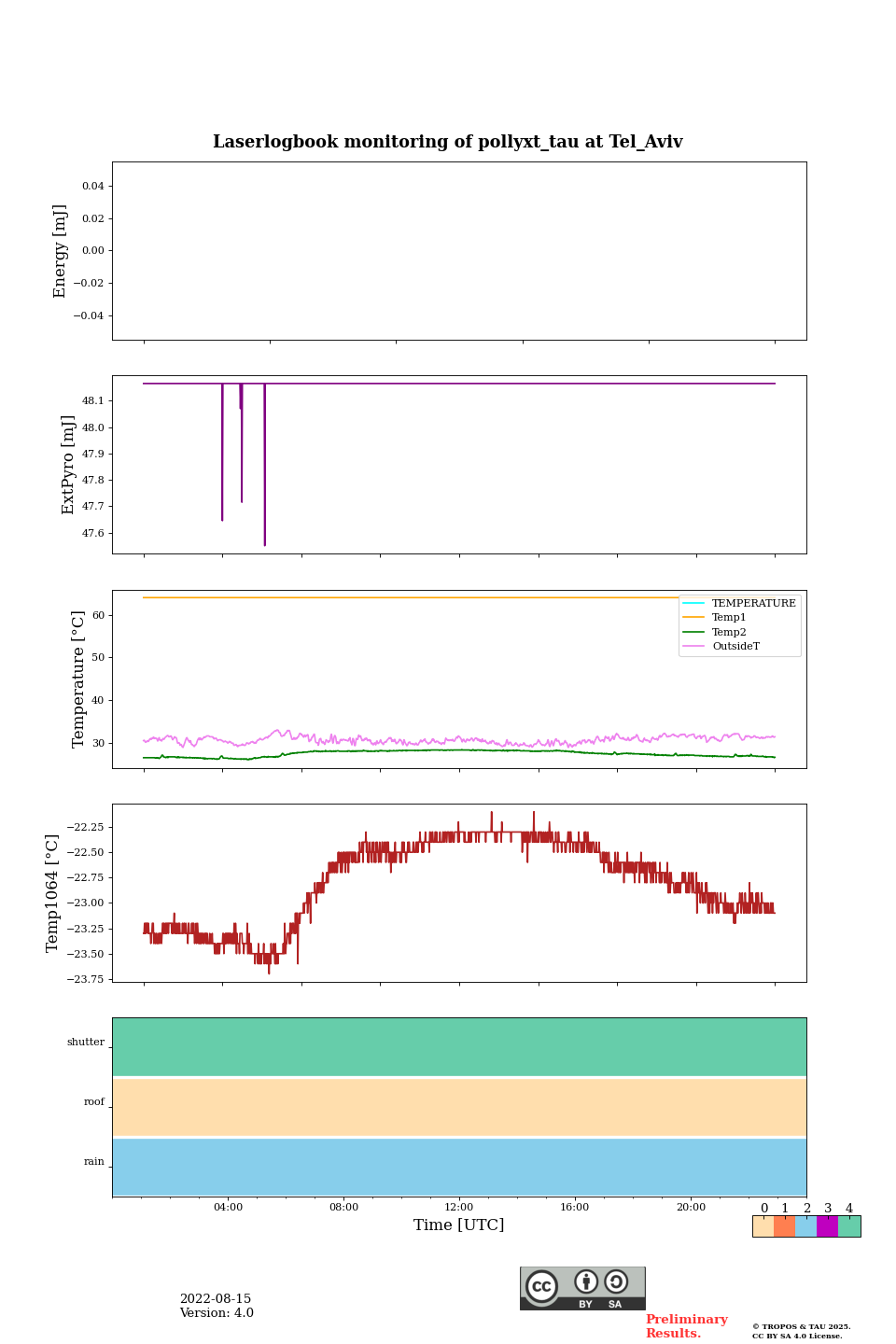The height and width of the screenshot is (1344, 896).
Task: Click the Temp2 legend entry
Action: [715, 632]
